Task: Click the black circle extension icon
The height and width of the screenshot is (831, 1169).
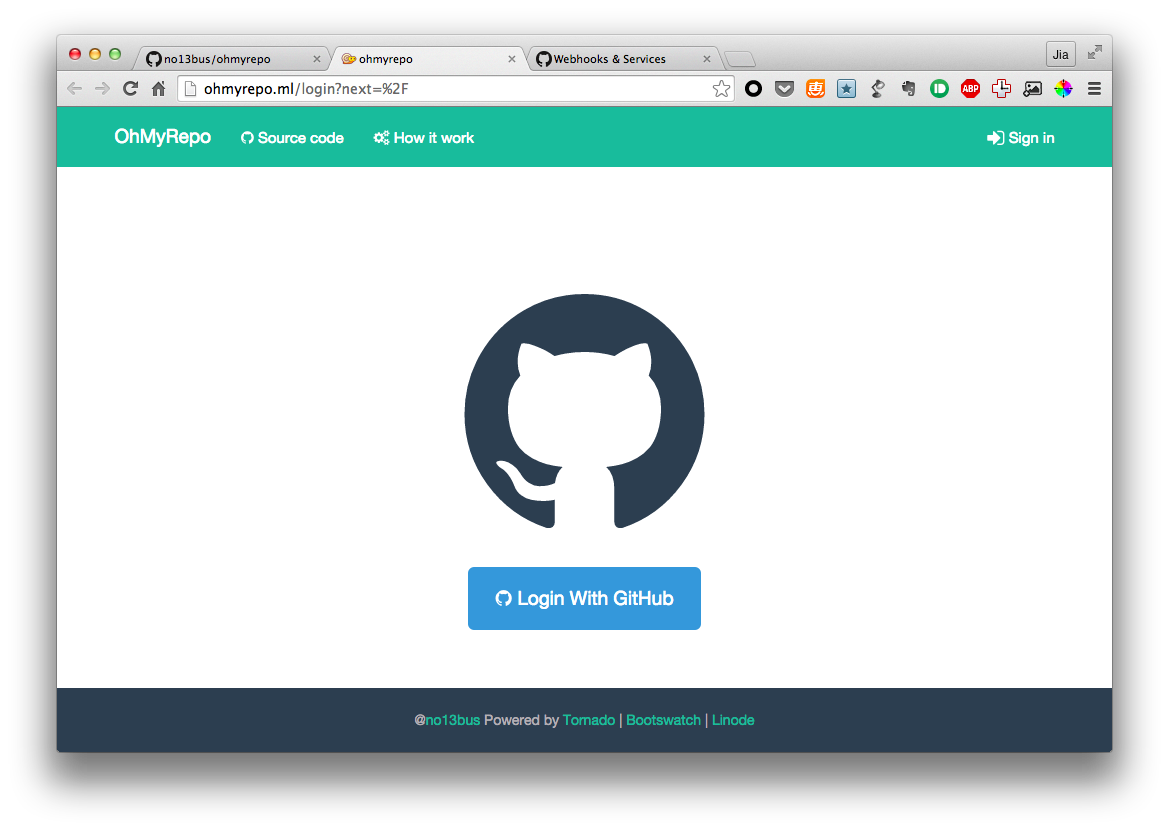Action: click(753, 89)
